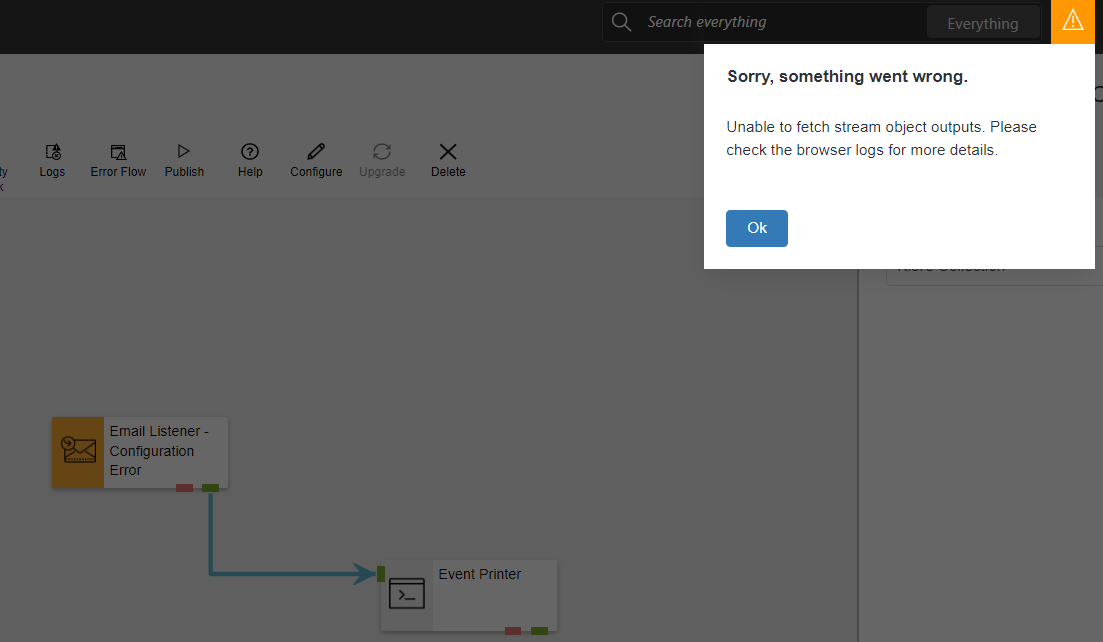Toggle the red error port on Email Listener
This screenshot has width=1103, height=642.
183,487
